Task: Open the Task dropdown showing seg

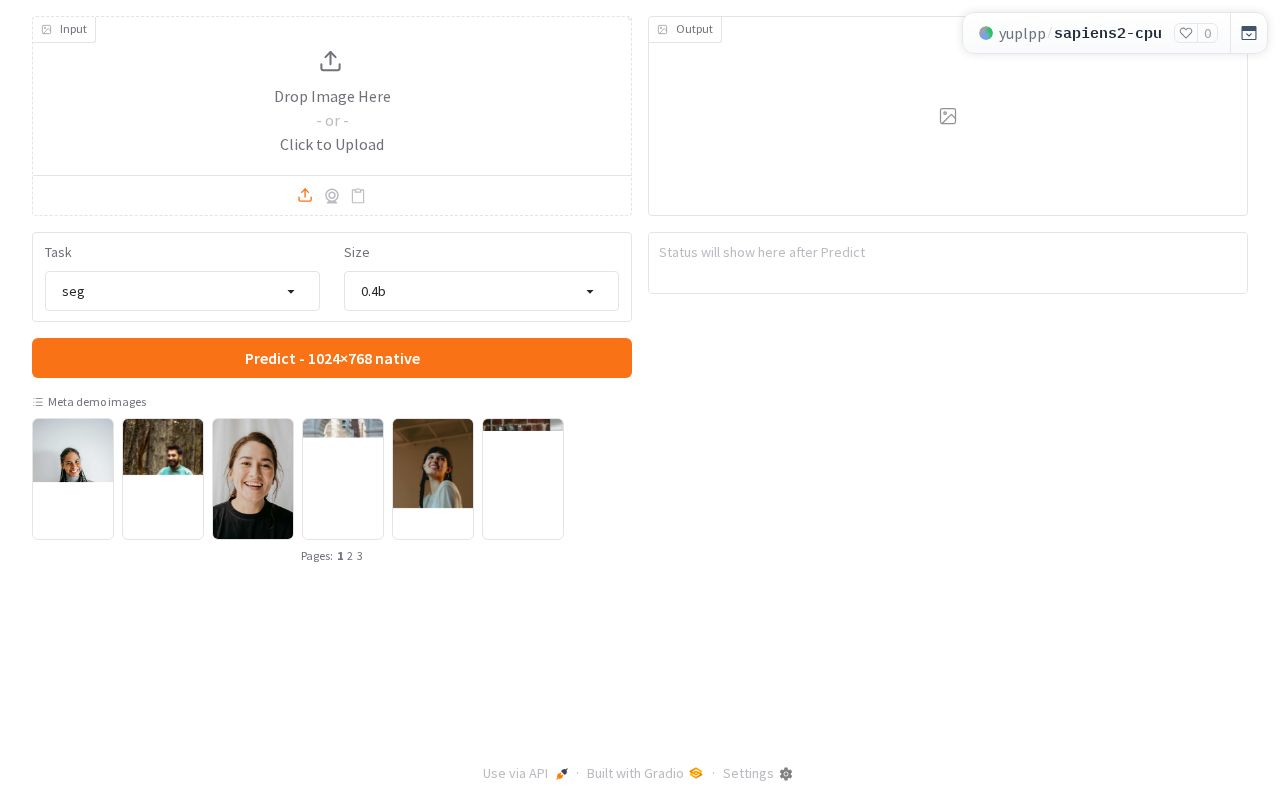Action: coord(182,291)
